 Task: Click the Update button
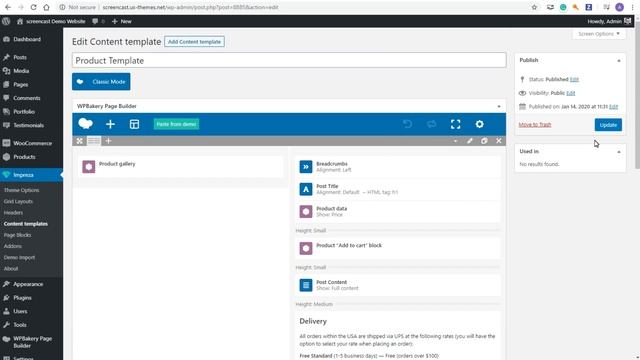coord(608,125)
